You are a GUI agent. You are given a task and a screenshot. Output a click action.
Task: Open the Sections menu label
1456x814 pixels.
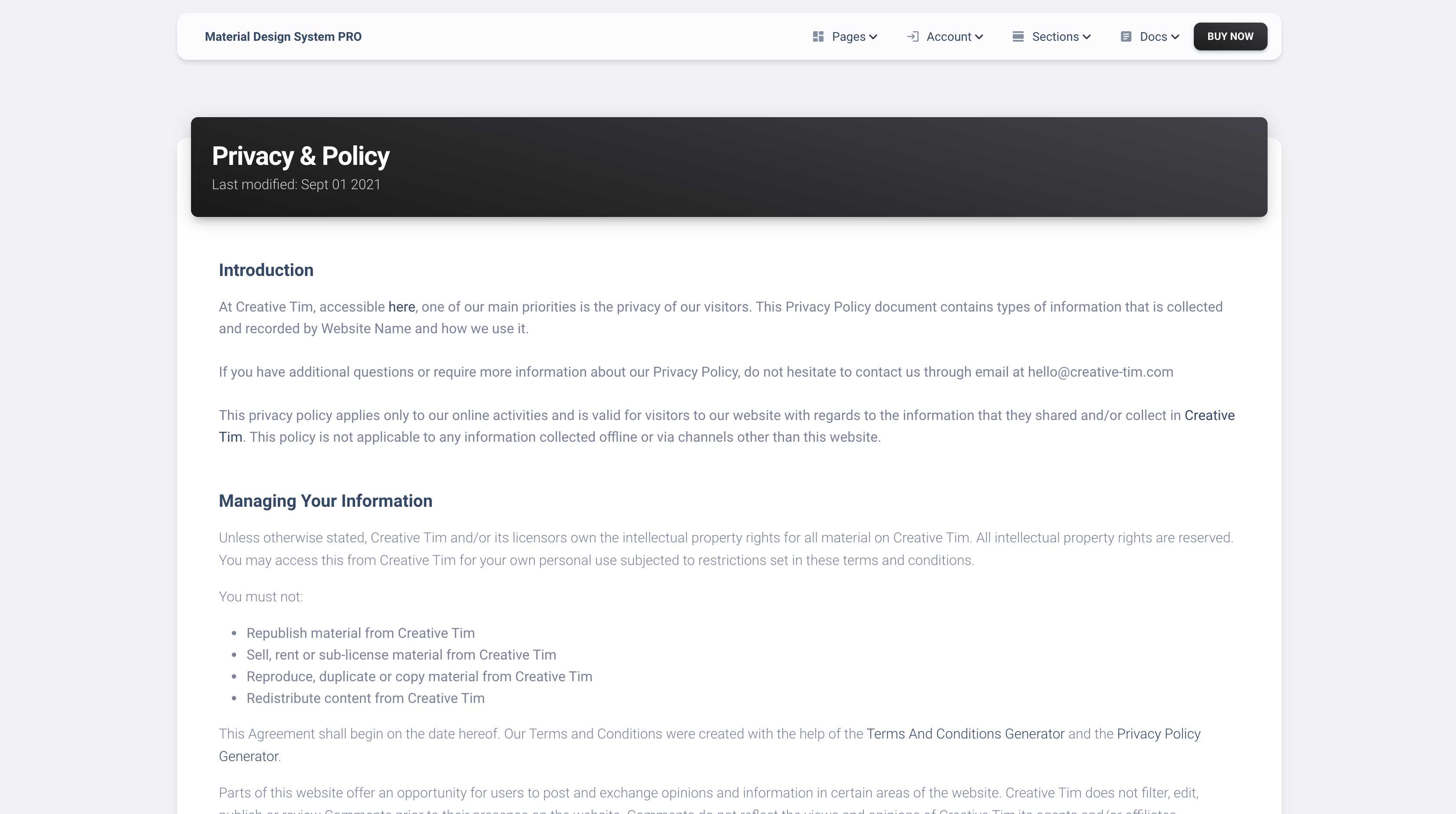pos(1055,37)
